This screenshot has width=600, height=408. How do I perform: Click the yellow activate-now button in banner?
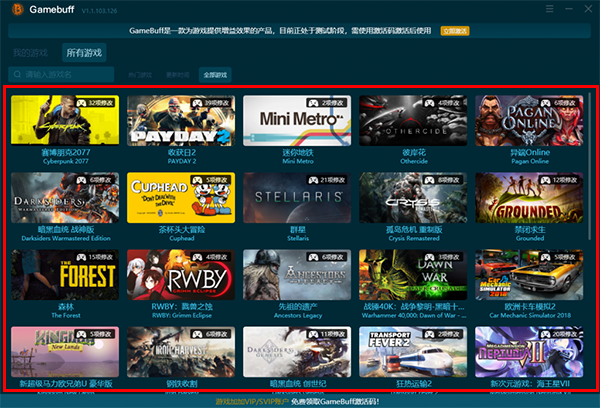click(x=455, y=31)
